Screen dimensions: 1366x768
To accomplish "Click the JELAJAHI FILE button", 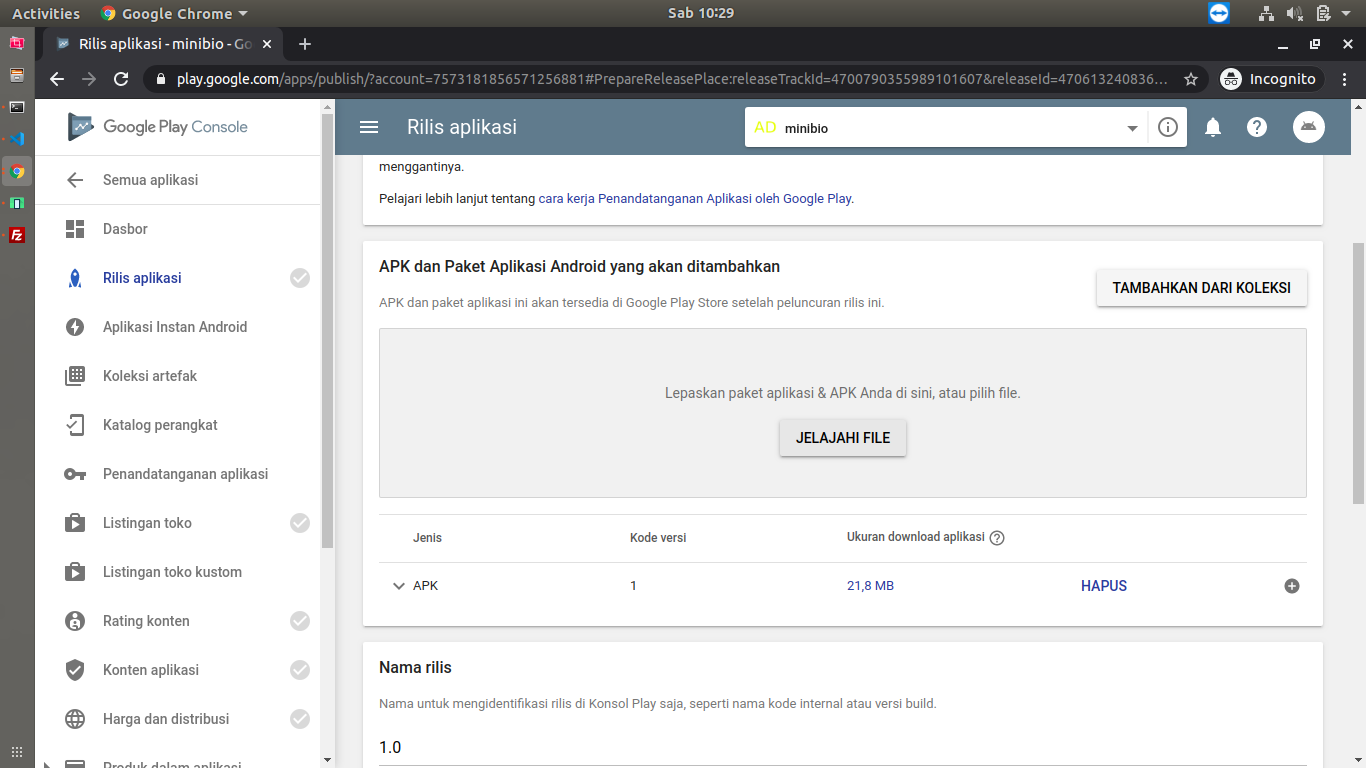I will [843, 438].
